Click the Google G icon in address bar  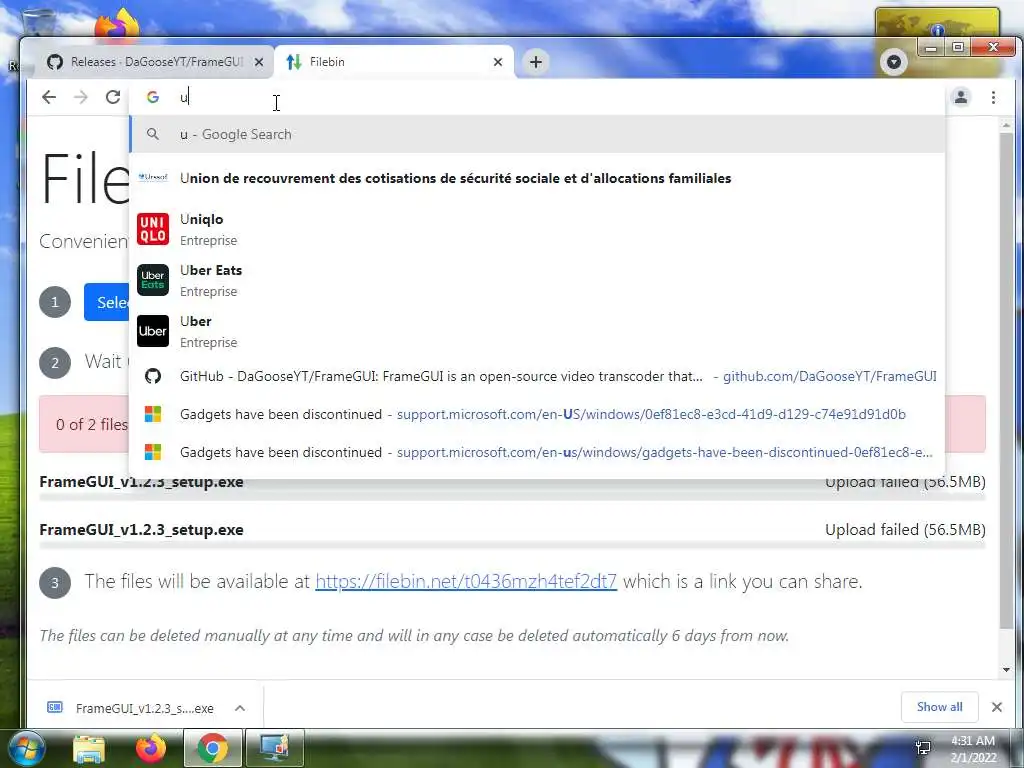pyautogui.click(x=153, y=97)
